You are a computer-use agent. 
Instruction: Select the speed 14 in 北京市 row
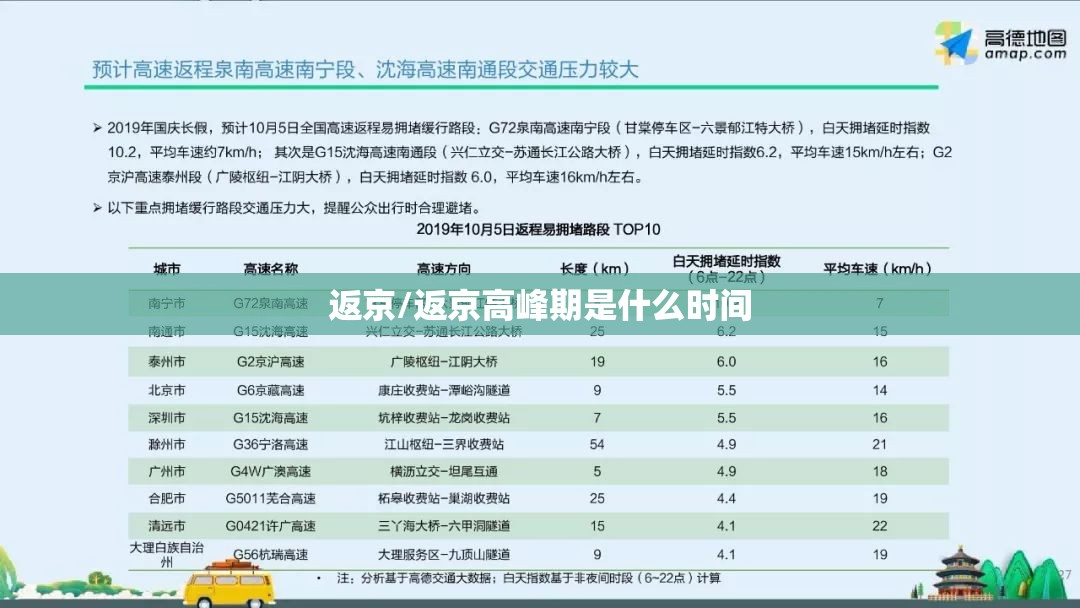point(880,390)
